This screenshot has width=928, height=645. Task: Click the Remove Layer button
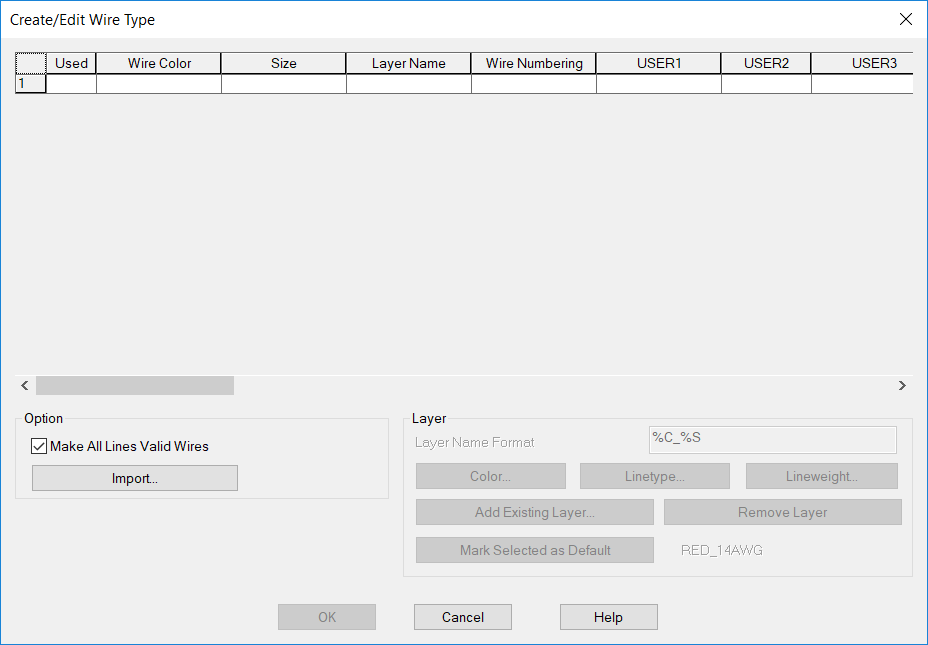(x=782, y=512)
